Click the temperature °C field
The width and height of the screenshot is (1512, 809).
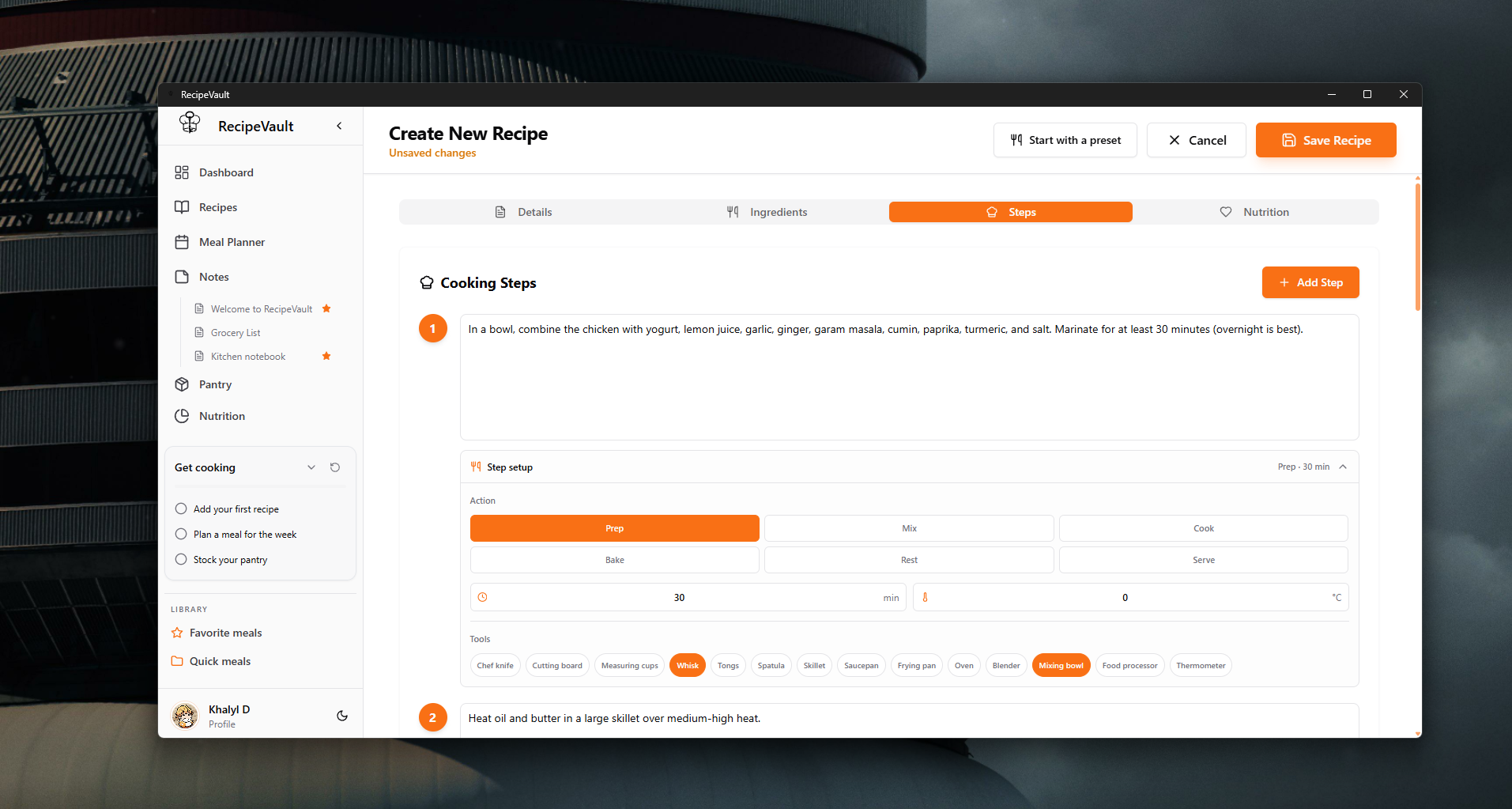pyautogui.click(x=1130, y=597)
